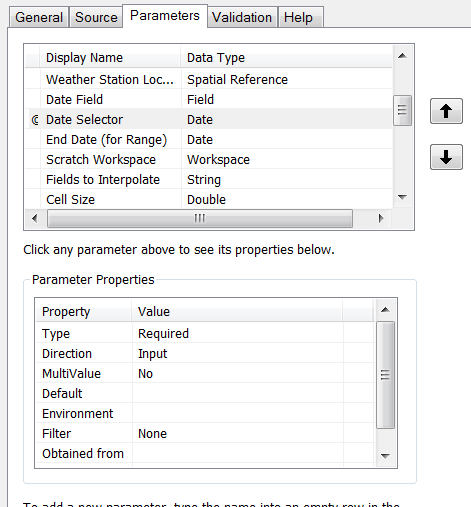471x507 pixels.
Task: Open the Help tab
Action: pos(299,17)
